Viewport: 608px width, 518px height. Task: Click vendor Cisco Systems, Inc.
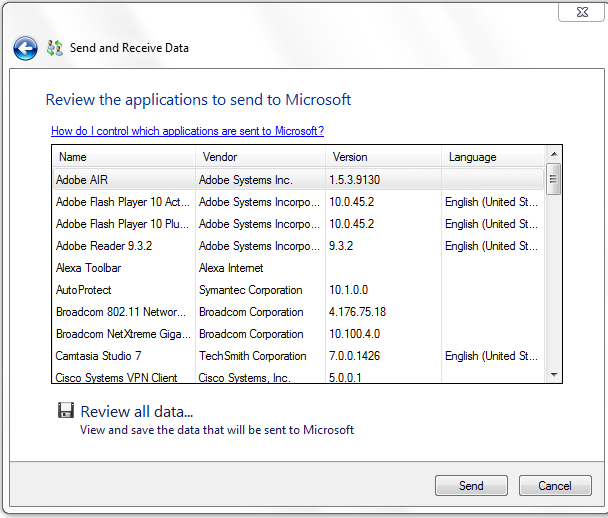(244, 377)
